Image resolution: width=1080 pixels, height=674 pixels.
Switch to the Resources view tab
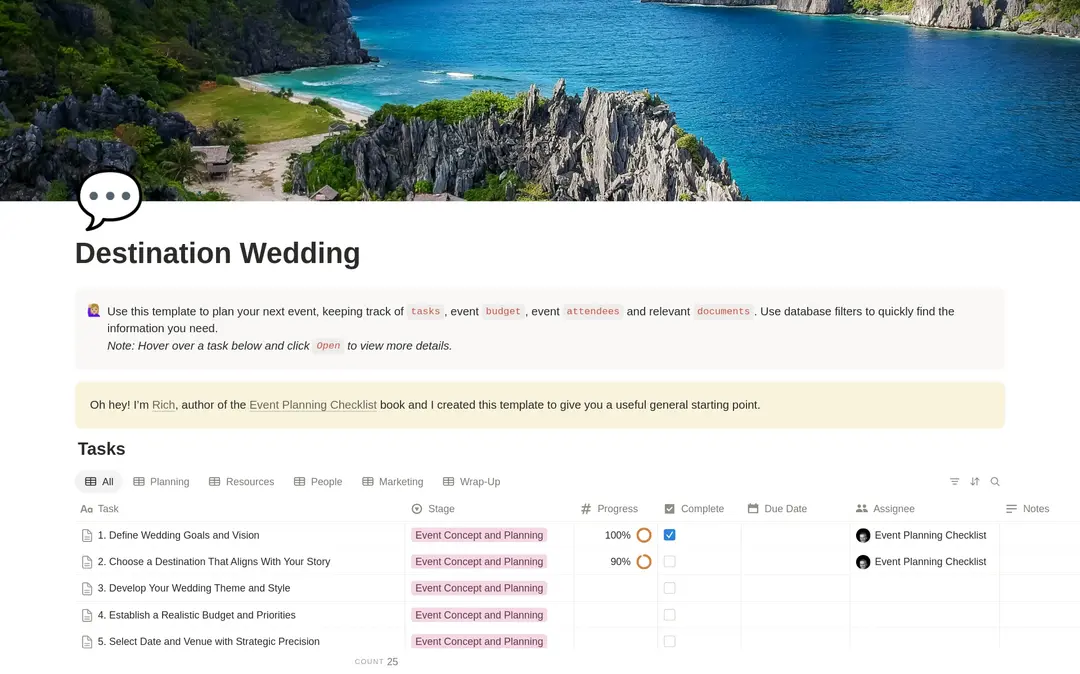click(241, 482)
